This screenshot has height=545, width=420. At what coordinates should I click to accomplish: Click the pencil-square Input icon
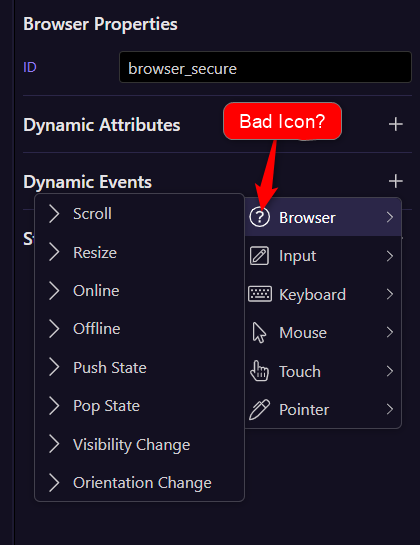(259, 256)
